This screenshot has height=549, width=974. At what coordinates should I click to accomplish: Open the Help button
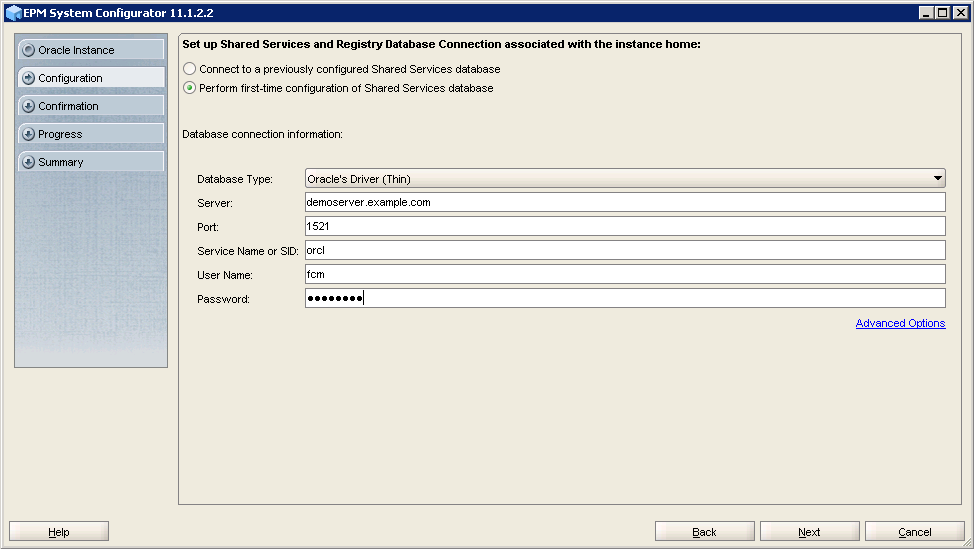[59, 532]
